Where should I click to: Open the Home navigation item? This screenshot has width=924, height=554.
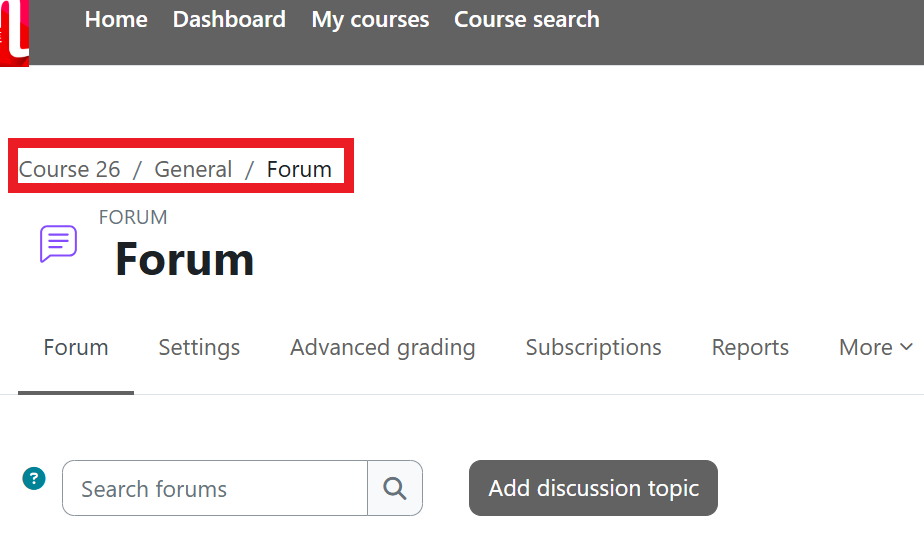pos(116,20)
